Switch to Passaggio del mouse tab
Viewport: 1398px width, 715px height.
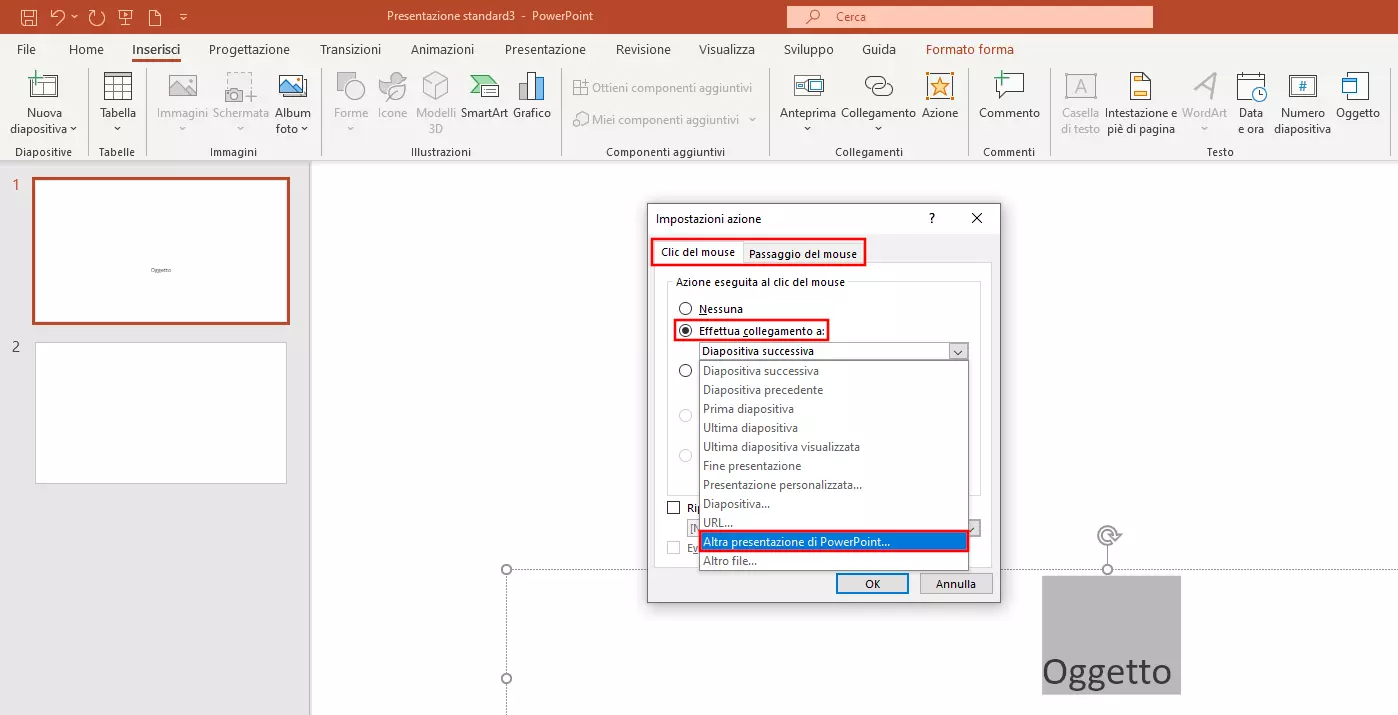point(803,253)
